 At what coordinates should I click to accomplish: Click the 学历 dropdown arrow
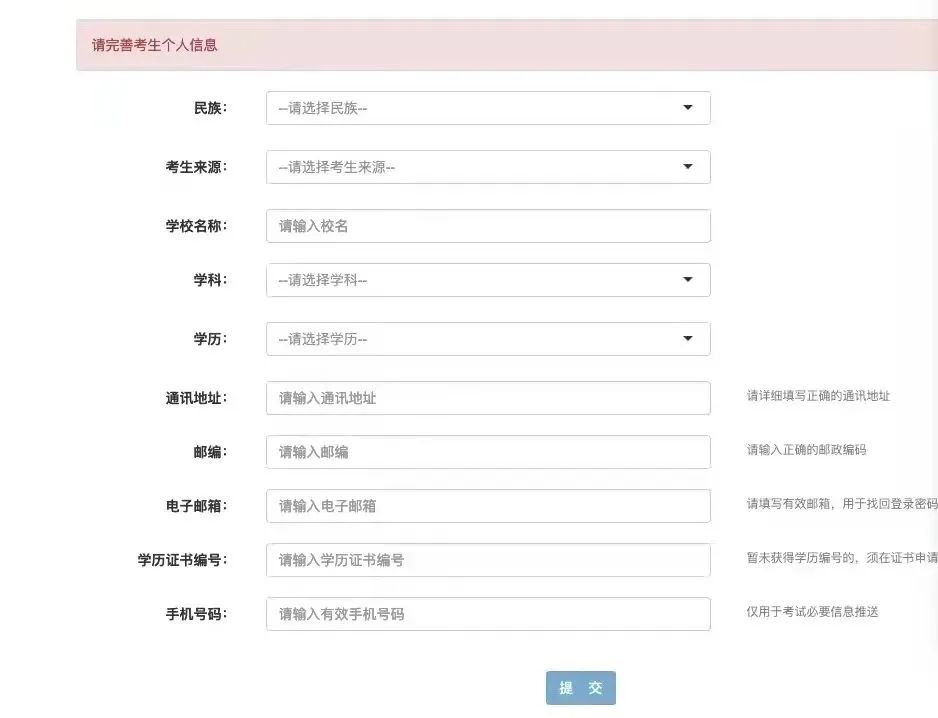pyautogui.click(x=688, y=339)
